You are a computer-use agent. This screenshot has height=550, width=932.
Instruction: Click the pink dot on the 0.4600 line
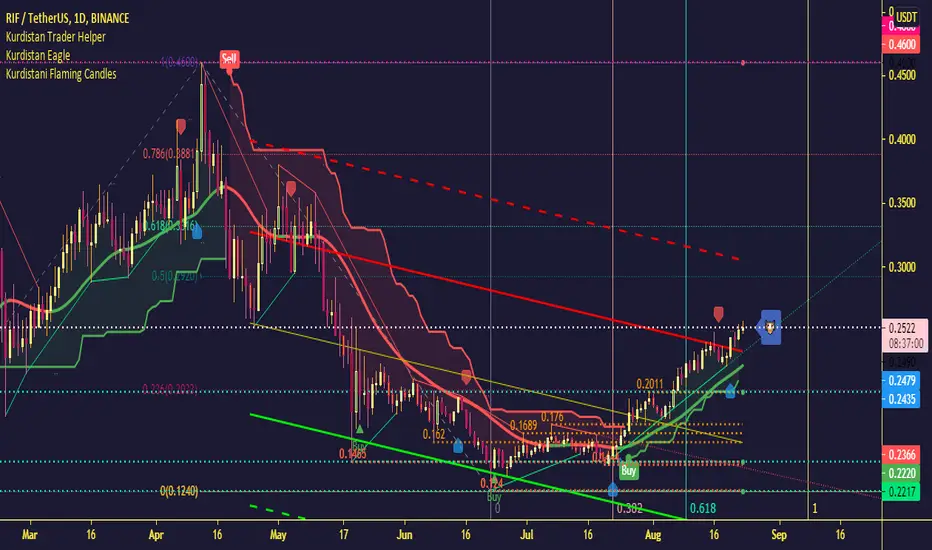(x=743, y=62)
